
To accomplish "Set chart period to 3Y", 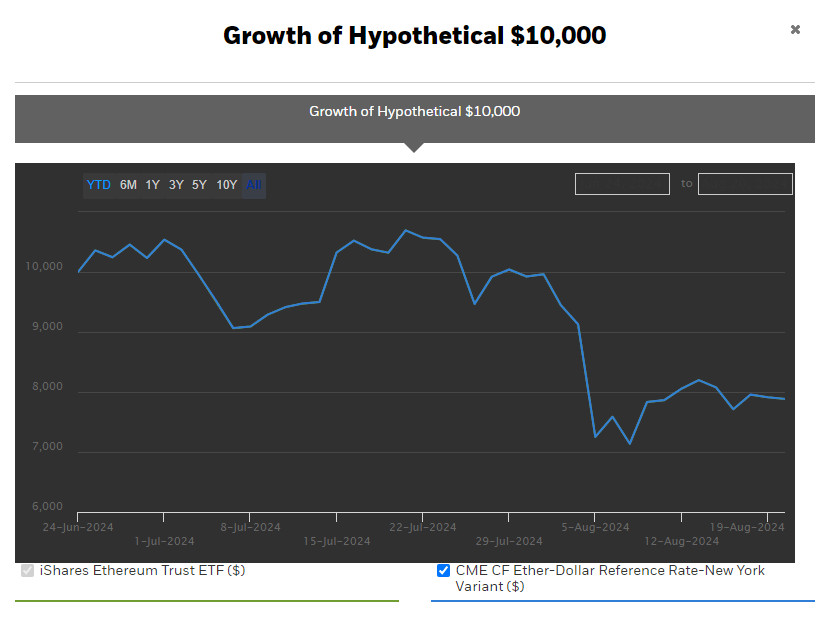I will (x=176, y=185).
